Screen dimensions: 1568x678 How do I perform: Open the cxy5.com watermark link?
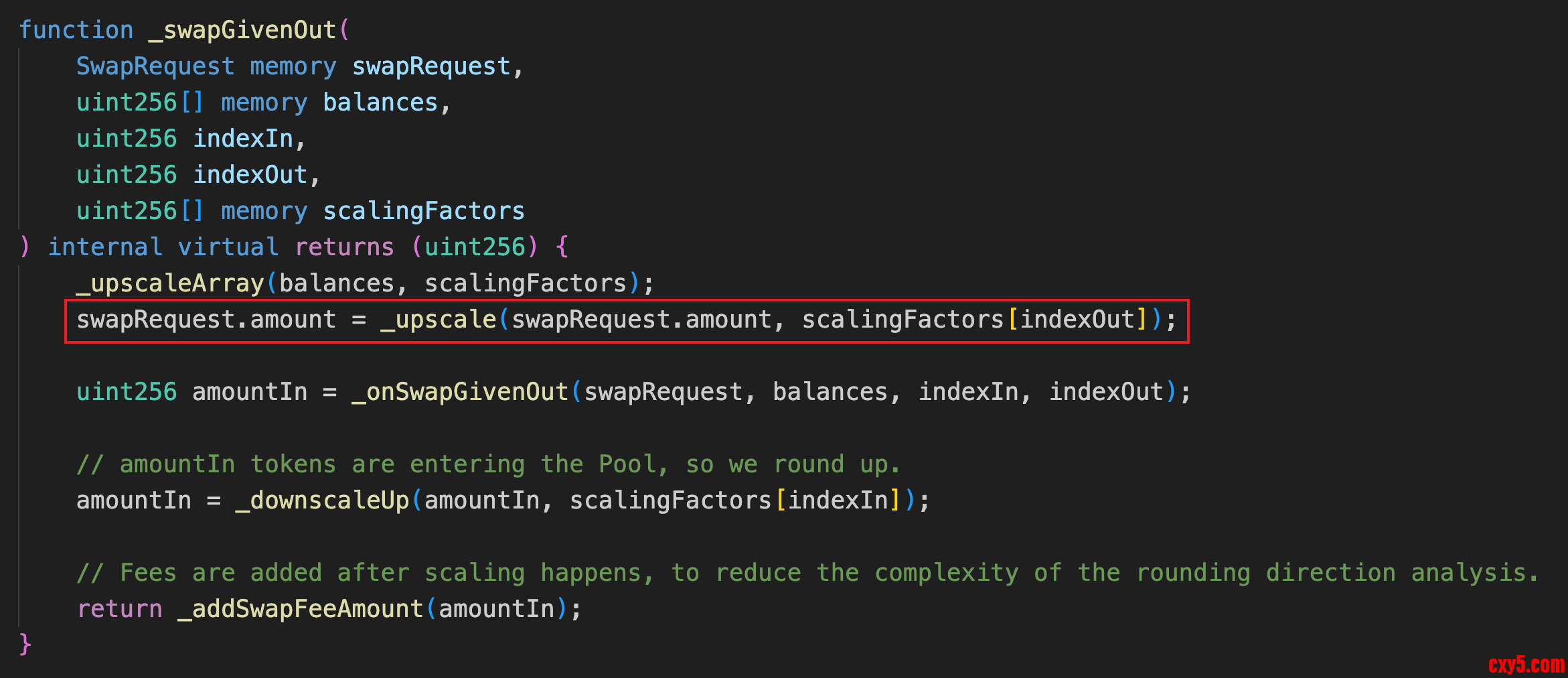(x=1526, y=665)
